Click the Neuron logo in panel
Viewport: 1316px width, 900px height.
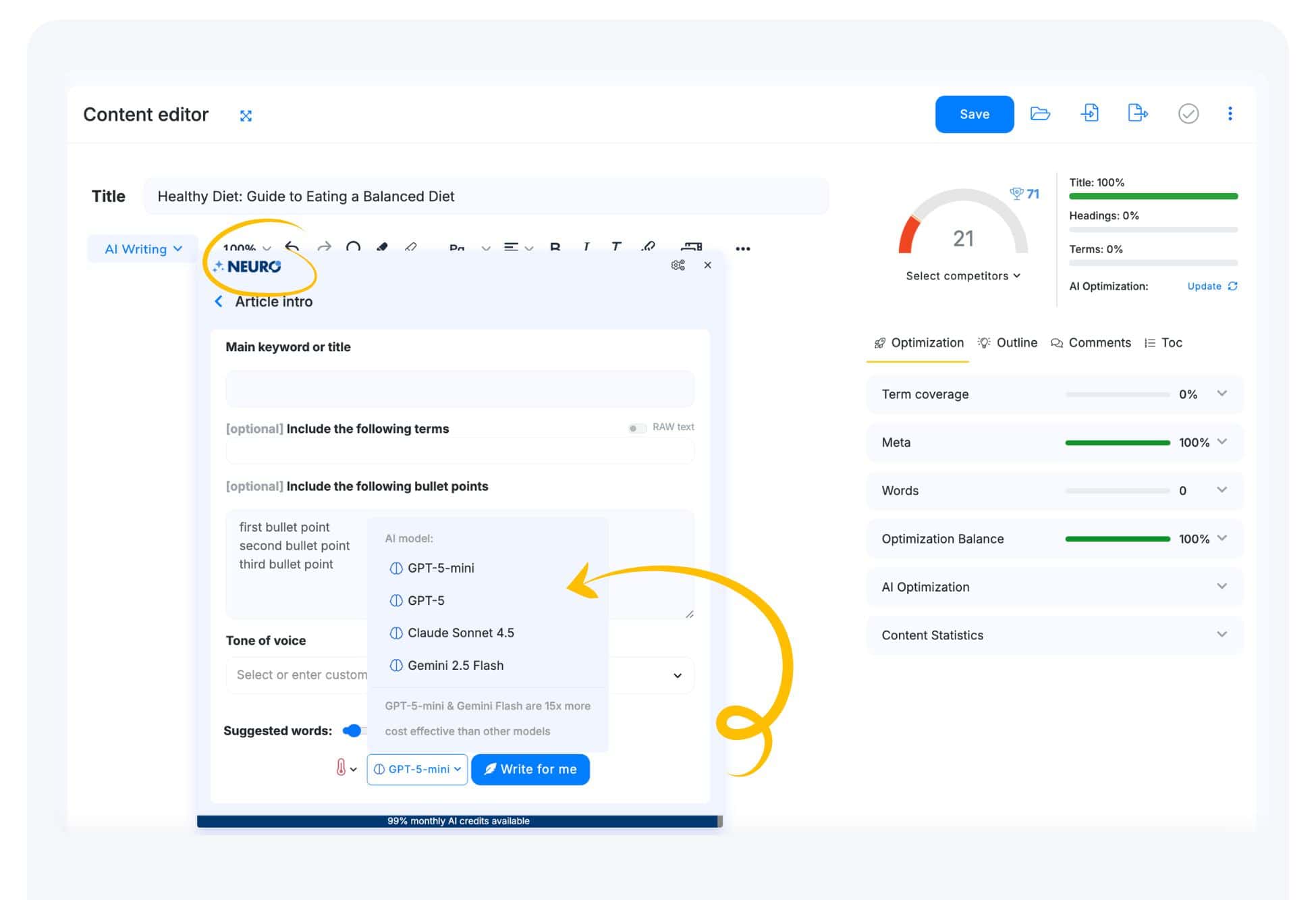(x=247, y=266)
